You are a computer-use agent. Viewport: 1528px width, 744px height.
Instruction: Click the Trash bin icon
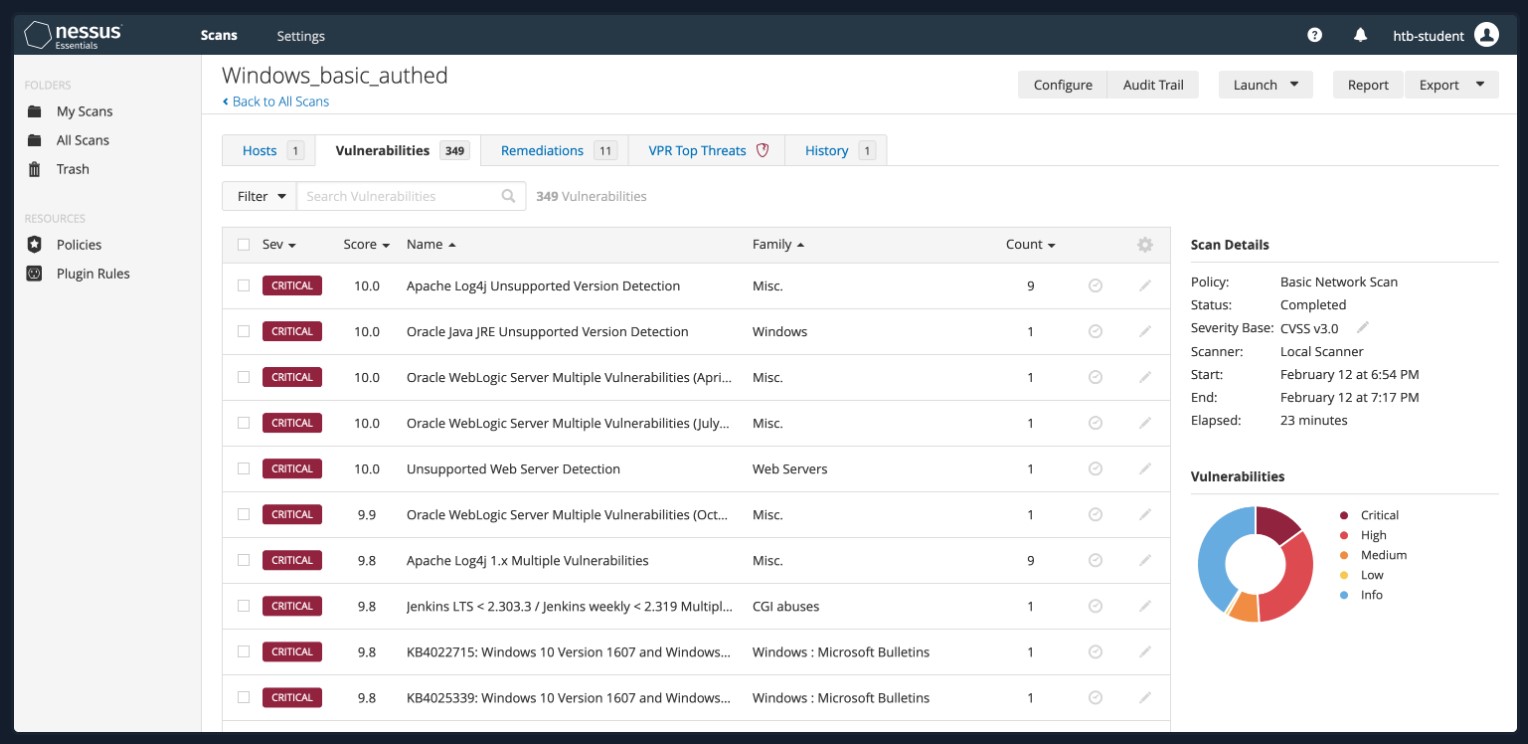[35, 169]
